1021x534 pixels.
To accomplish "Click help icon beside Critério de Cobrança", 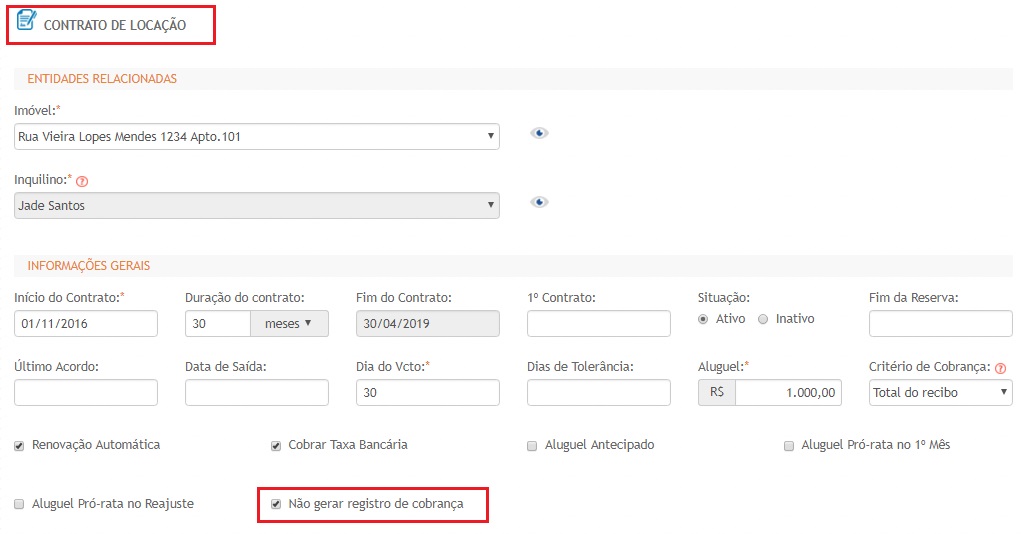I will tap(1001, 368).
